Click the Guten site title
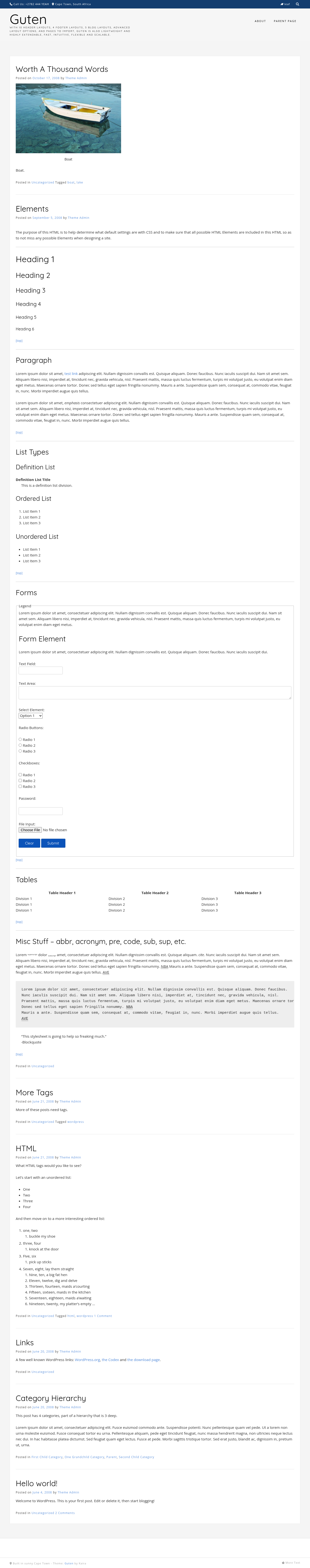 click(x=28, y=19)
